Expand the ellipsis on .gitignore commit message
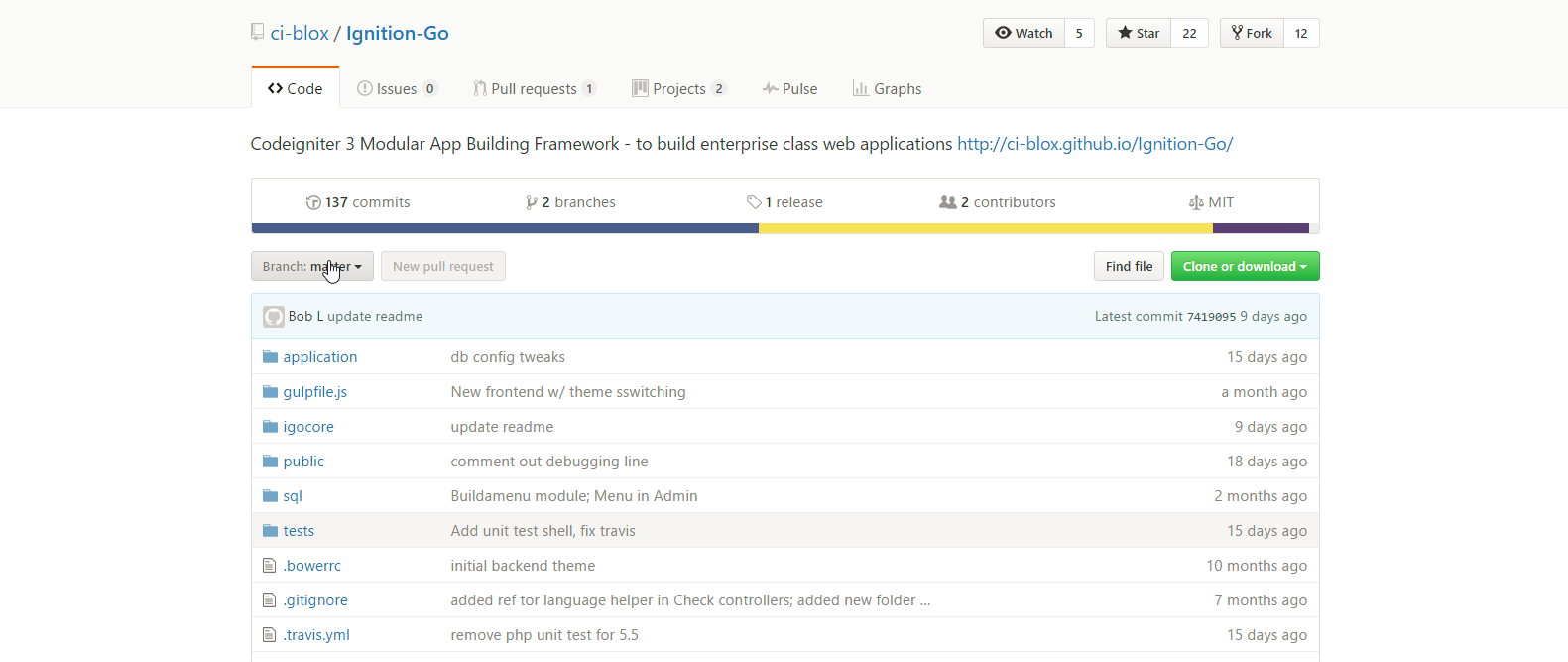 click(x=925, y=600)
